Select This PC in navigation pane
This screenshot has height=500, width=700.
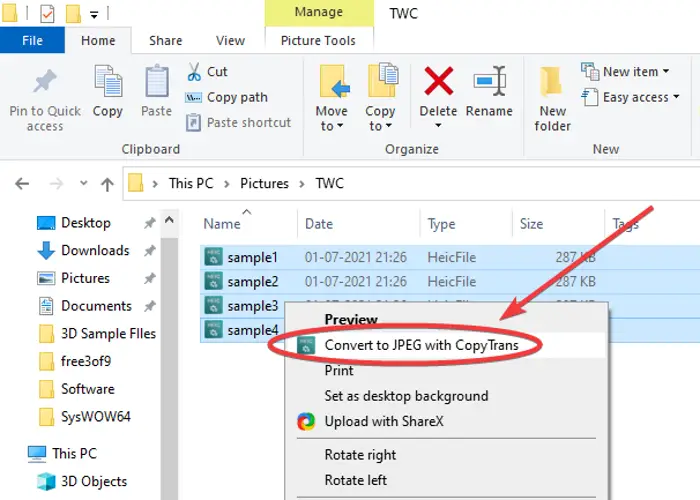click(x=74, y=454)
